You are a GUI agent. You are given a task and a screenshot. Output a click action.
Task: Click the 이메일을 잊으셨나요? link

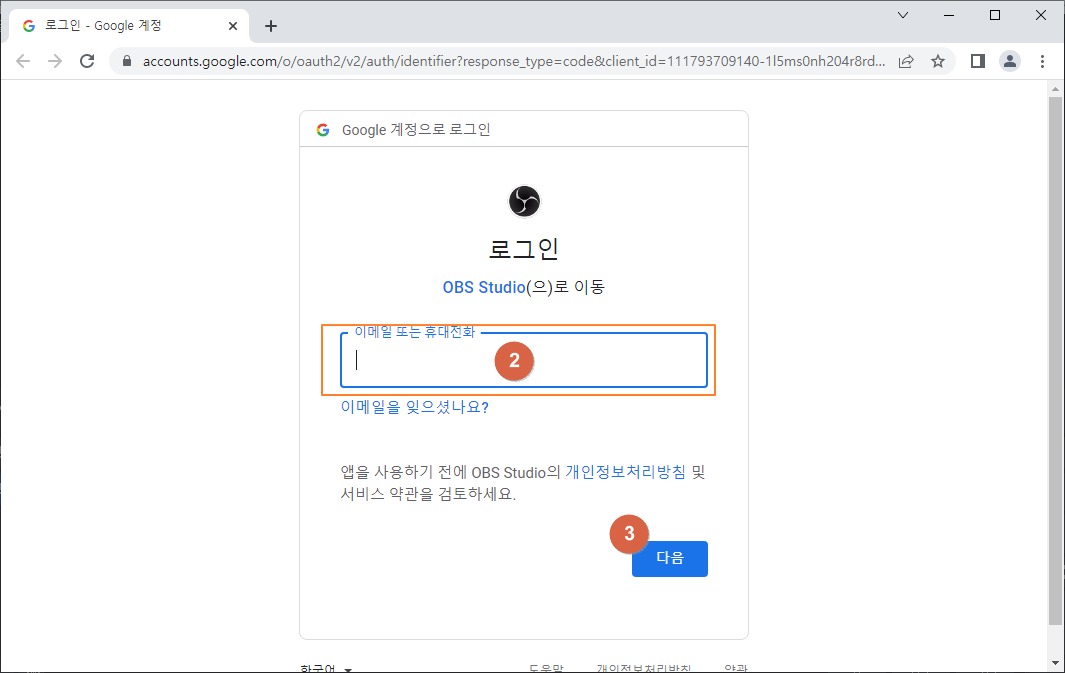pyautogui.click(x=414, y=407)
